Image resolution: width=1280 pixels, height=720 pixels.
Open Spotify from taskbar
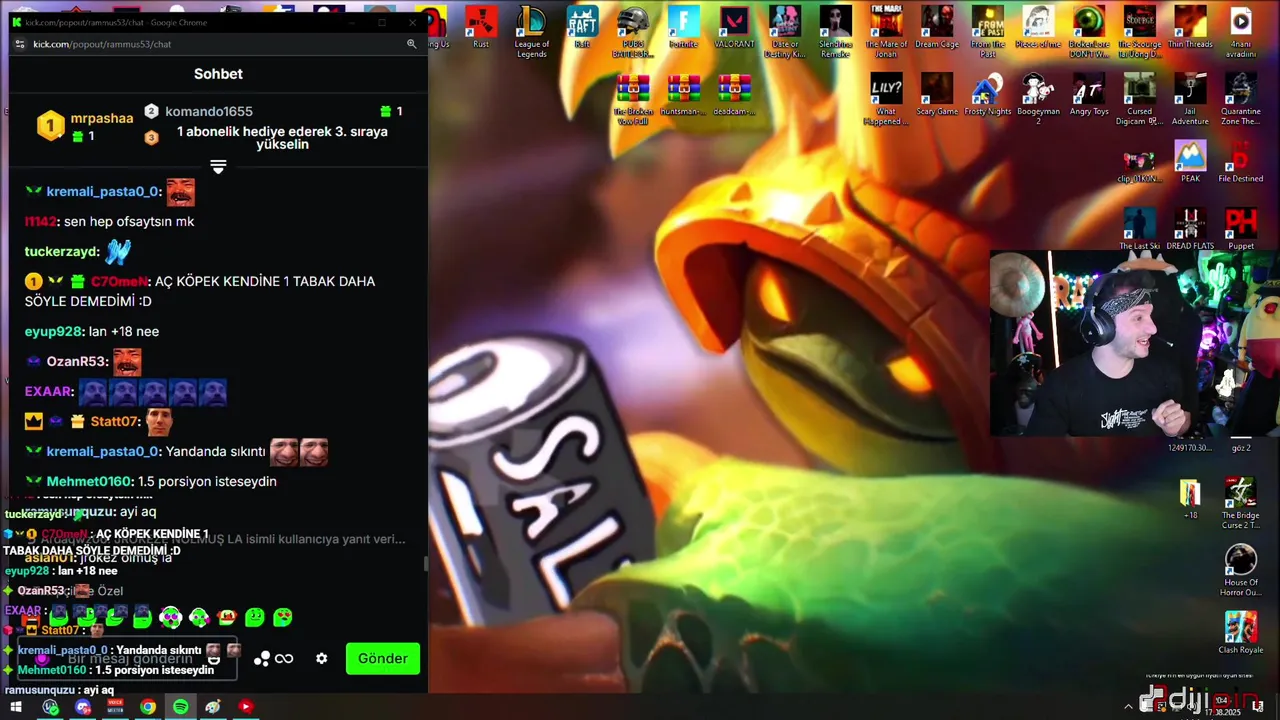(x=180, y=707)
